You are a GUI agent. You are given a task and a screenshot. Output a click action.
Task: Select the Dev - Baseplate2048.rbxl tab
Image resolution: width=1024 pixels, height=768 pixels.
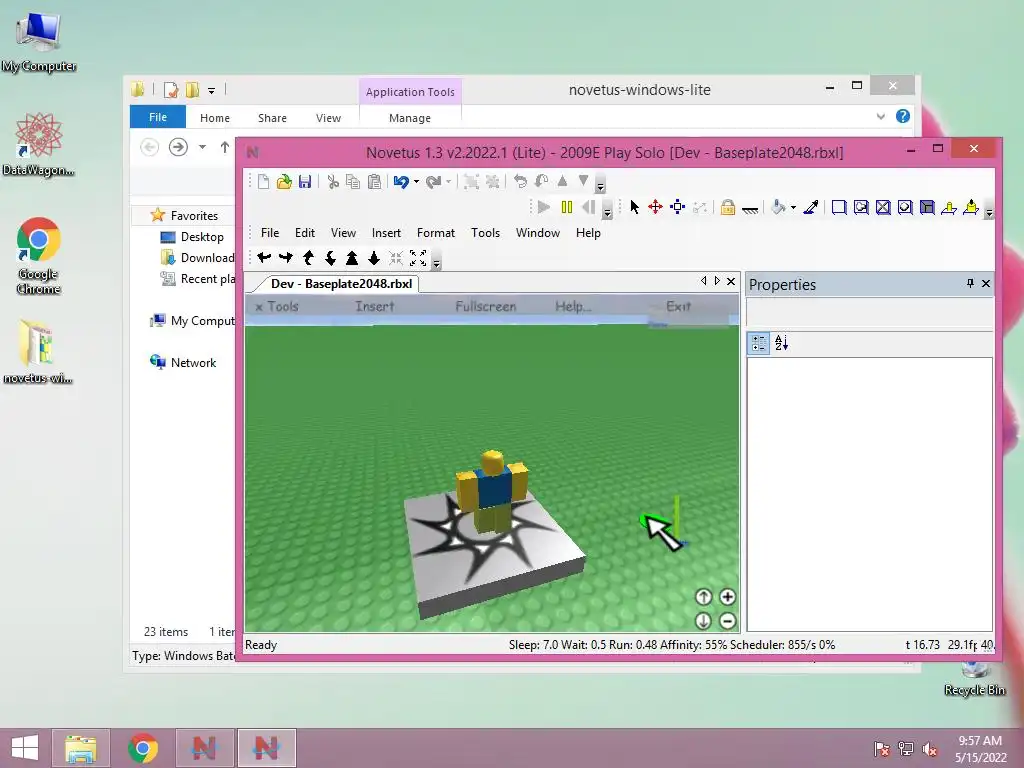(341, 283)
